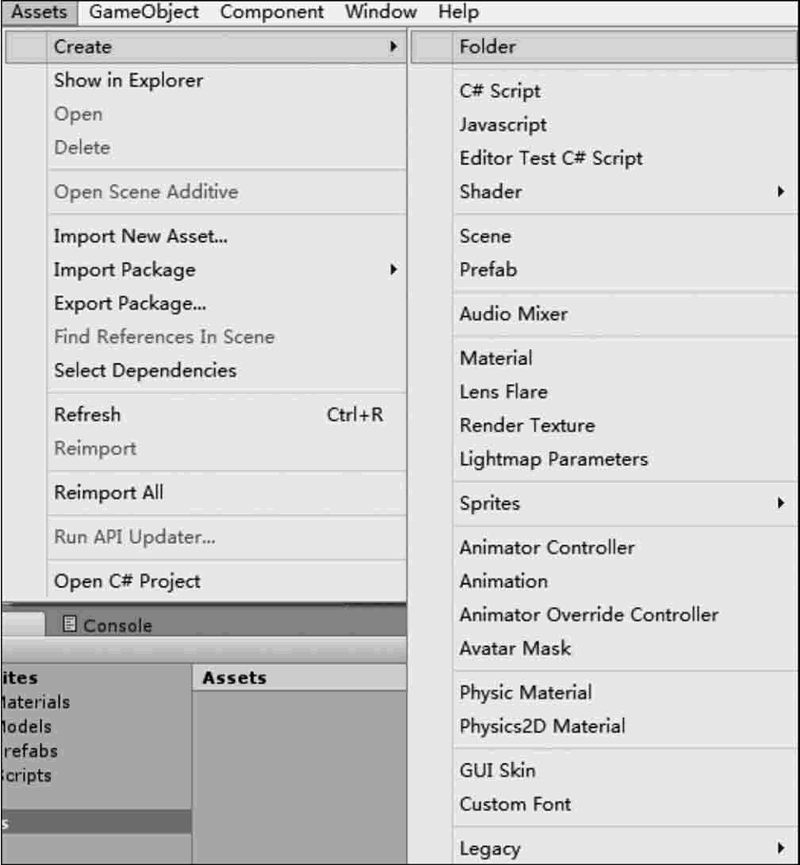Image resolution: width=800 pixels, height=865 pixels.
Task: Create a new Animator Controller
Action: coord(547,548)
